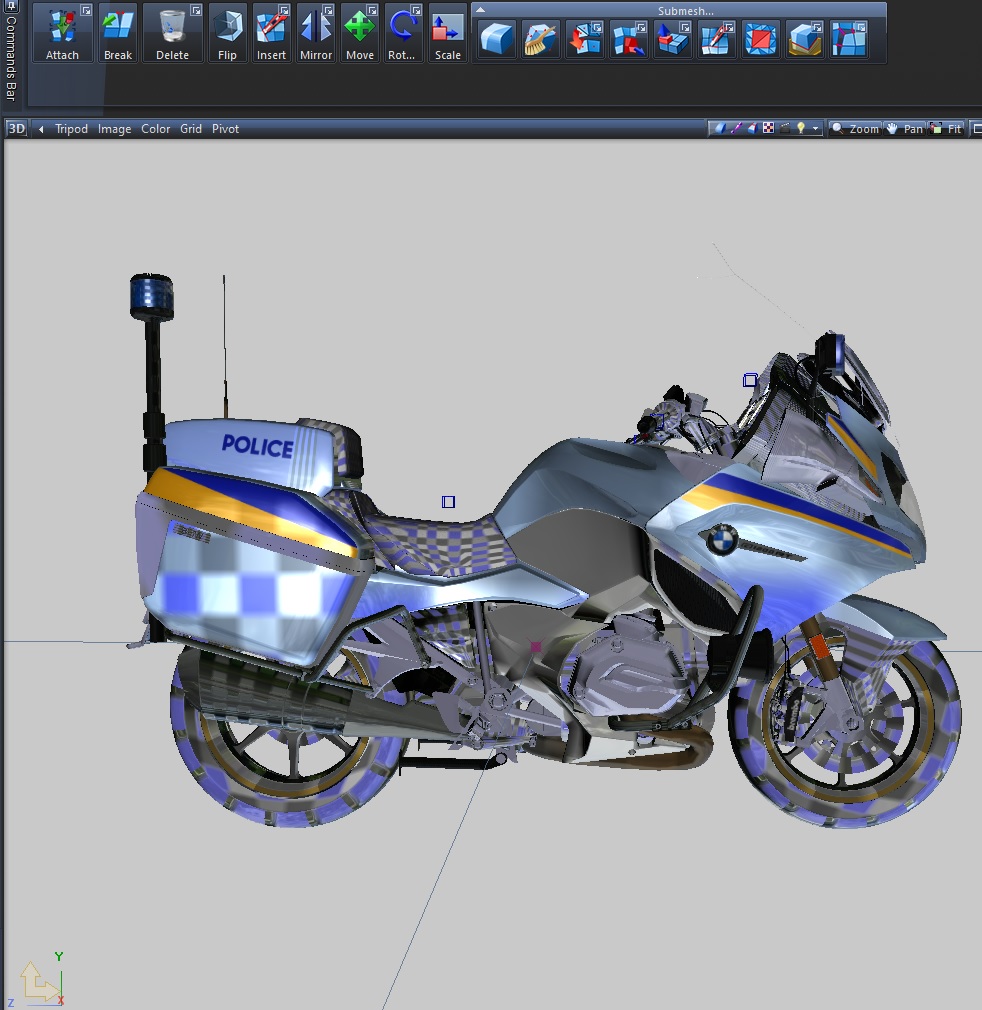This screenshot has width=982, height=1010.
Task: Maximize viewport with window icon
Action: pyautogui.click(x=976, y=129)
